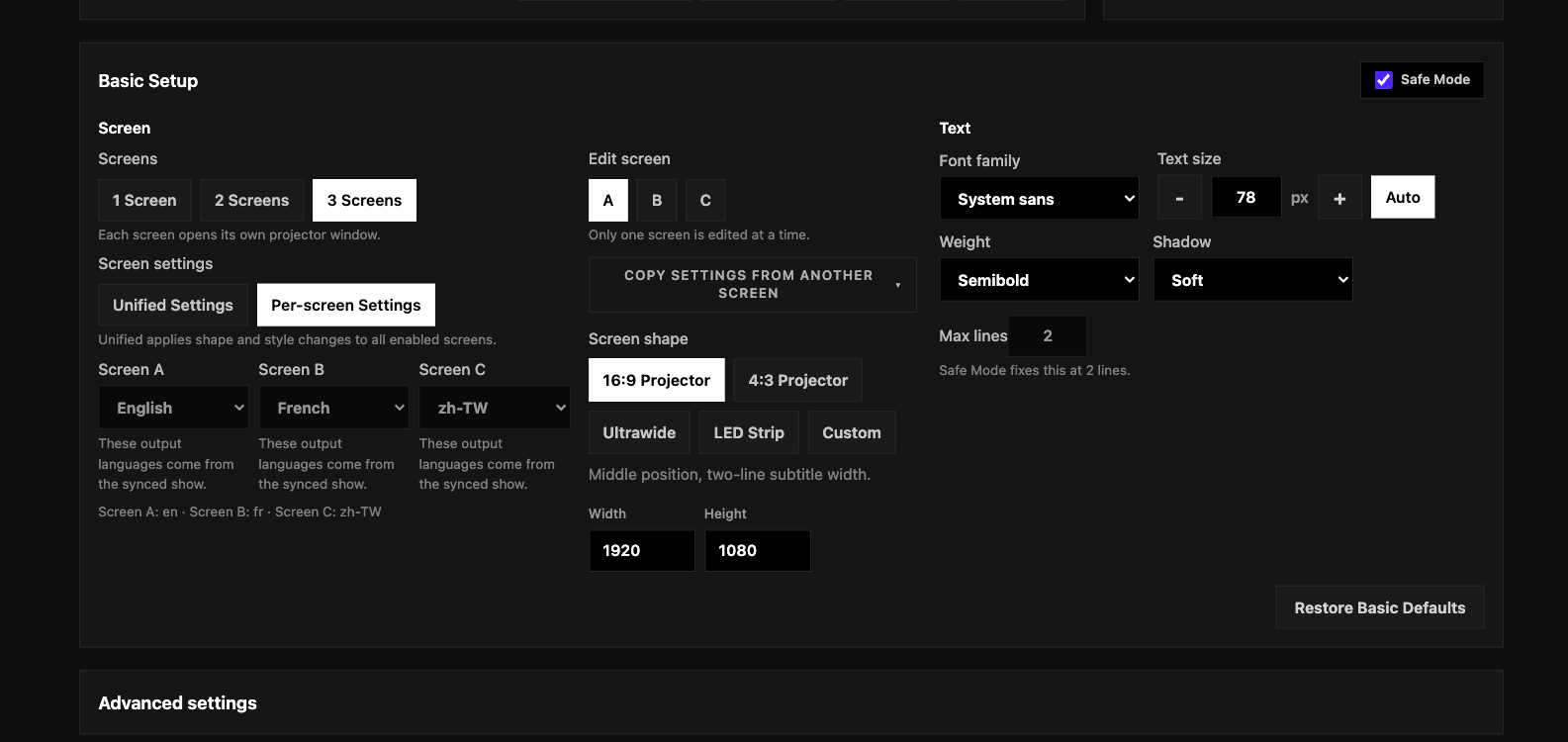Toggle the Safe Mode checkbox
Image resolution: width=1568 pixels, height=742 pixels.
[1383, 80]
